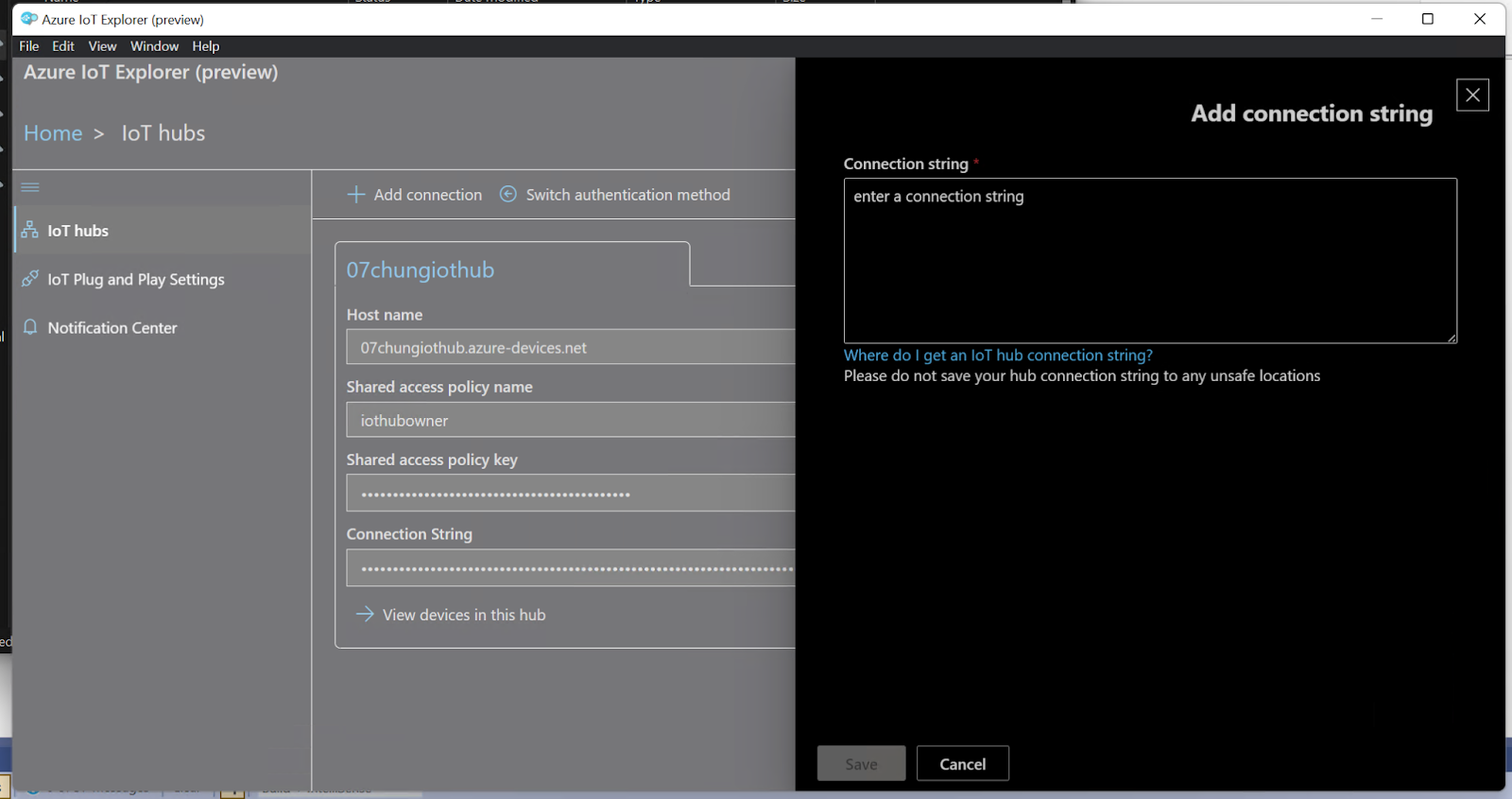Open the File menu
Screen dimensions: 1512x799
tap(29, 46)
